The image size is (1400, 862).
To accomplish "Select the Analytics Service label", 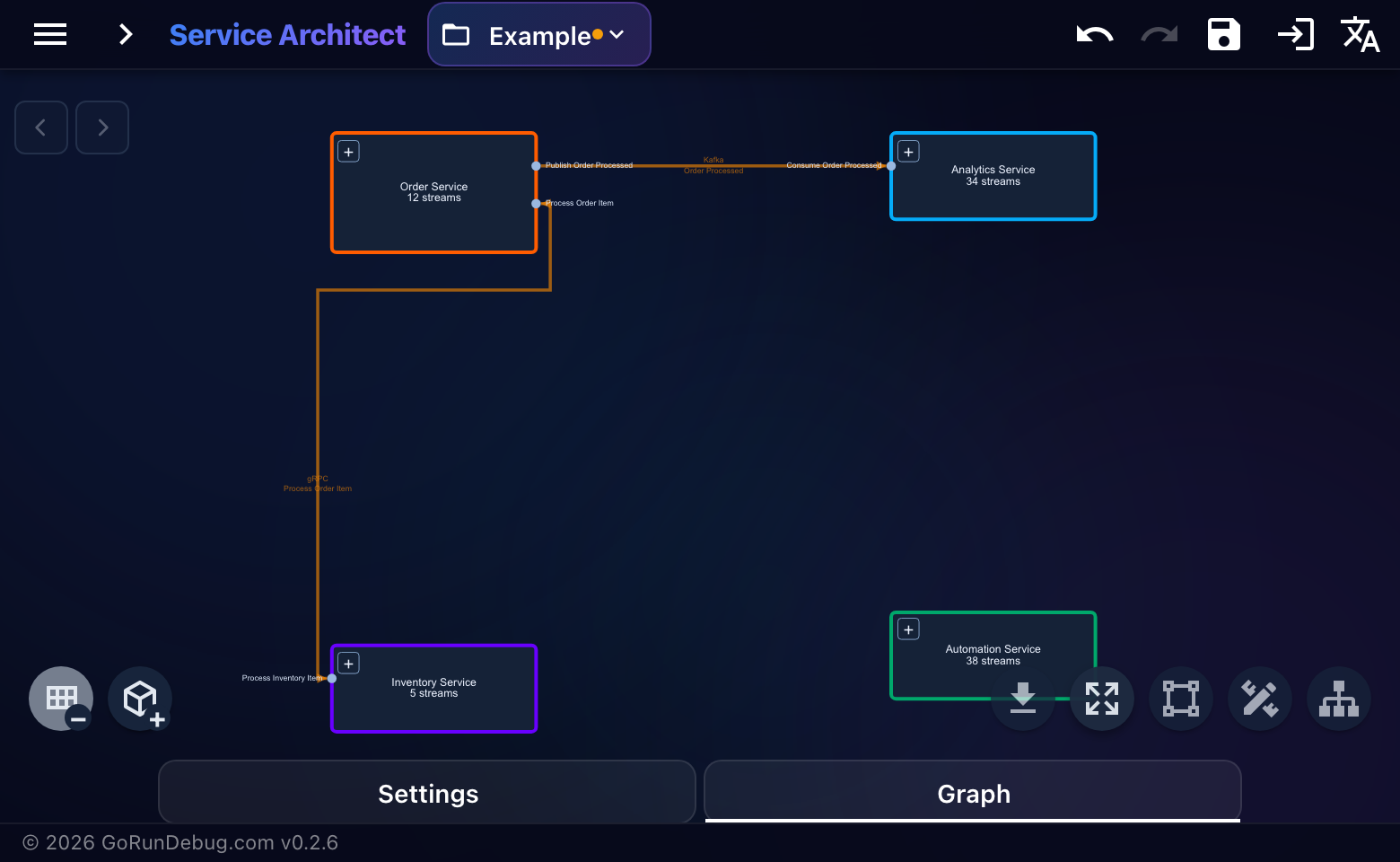I will pos(993,170).
